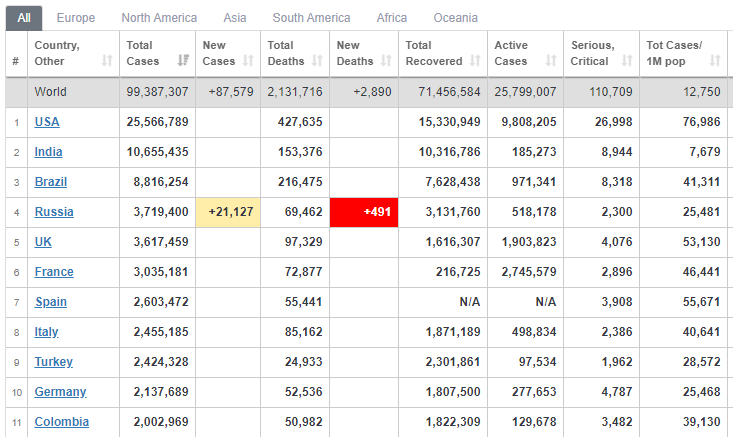This screenshot has width=733, height=437.
Task: Switch to the North America tab
Action: (x=159, y=18)
